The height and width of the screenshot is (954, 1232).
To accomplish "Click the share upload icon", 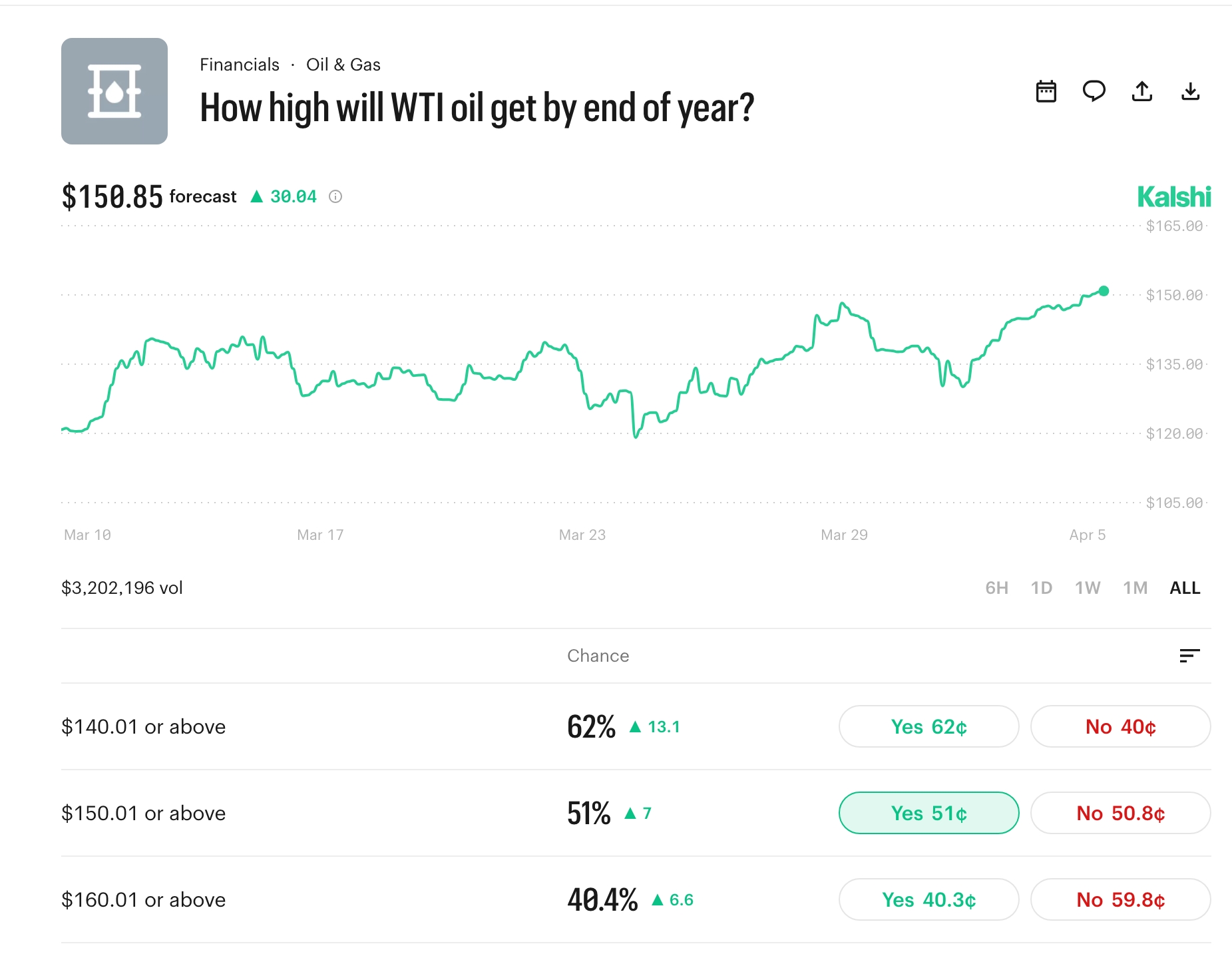I will point(1143,92).
